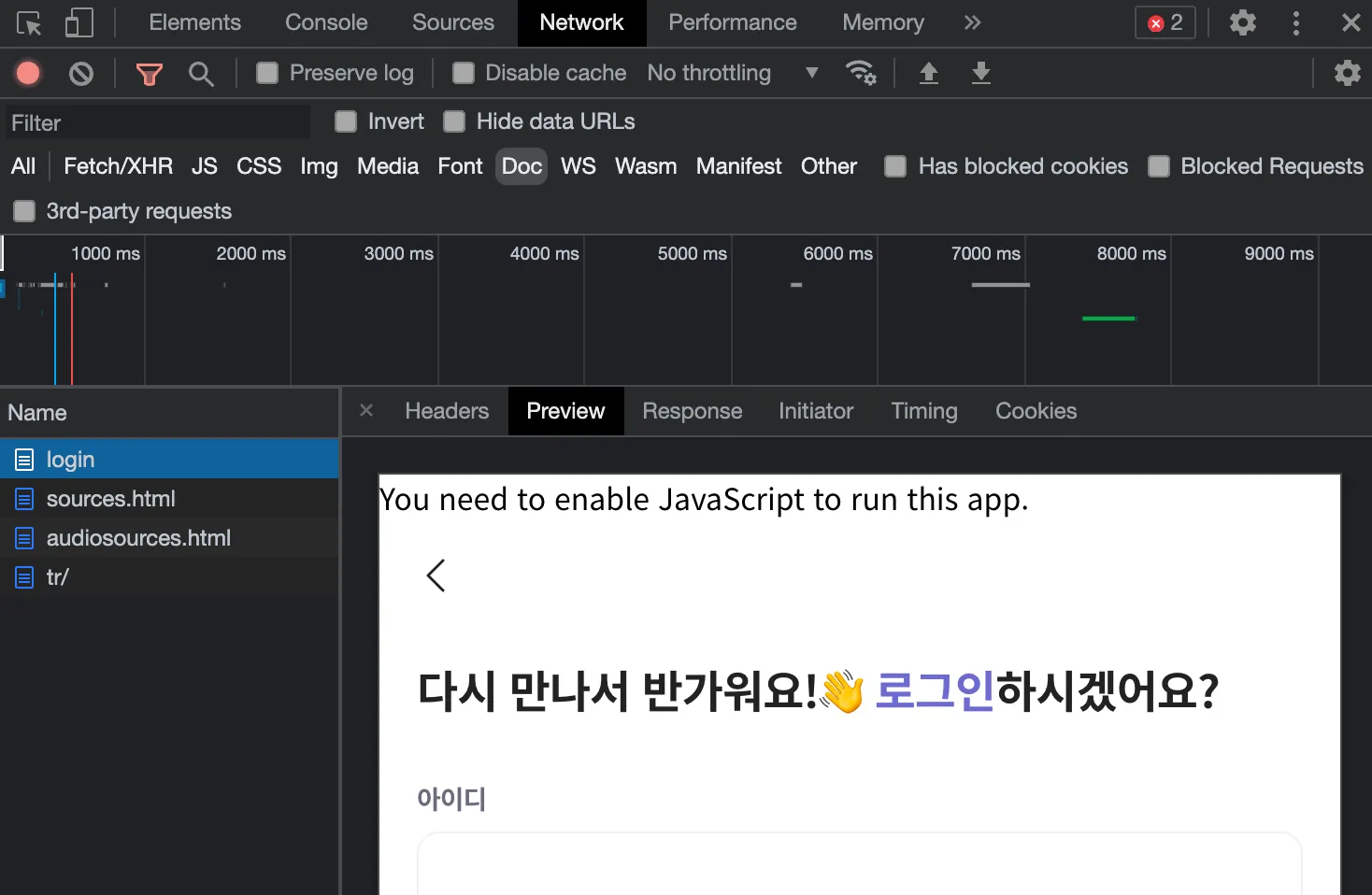Check the Hide data URLs checkbox
The height and width of the screenshot is (895, 1372).
click(x=454, y=121)
